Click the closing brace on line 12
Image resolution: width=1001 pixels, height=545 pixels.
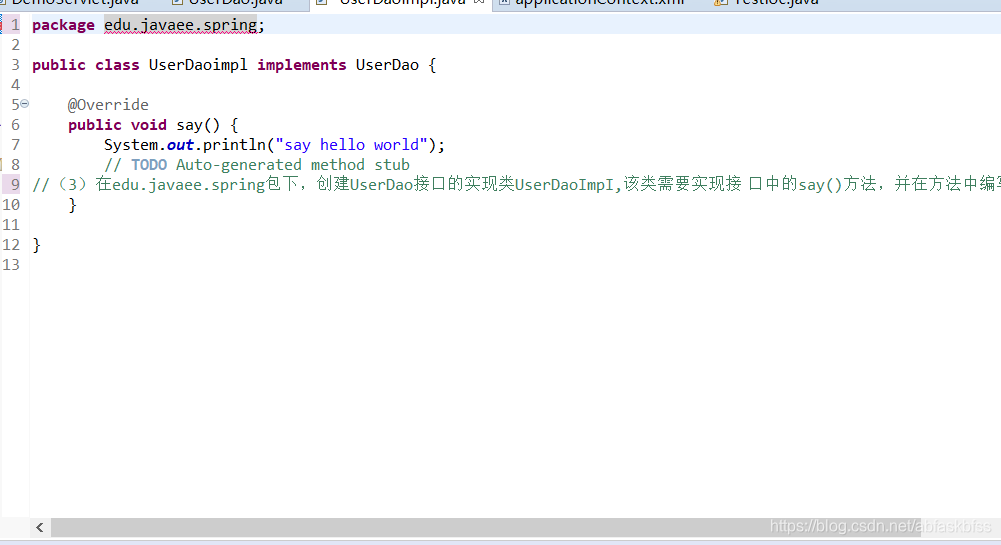36,245
